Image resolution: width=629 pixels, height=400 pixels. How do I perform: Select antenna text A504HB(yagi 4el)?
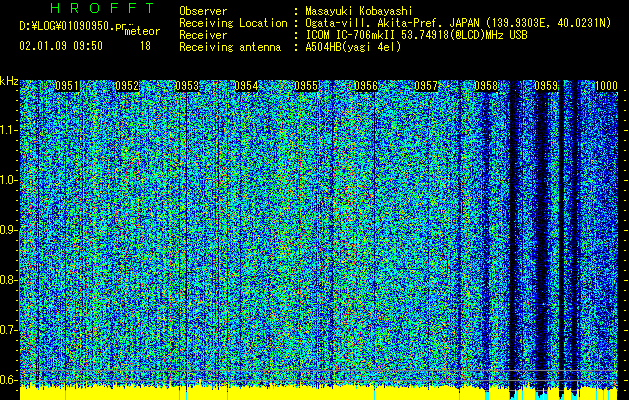tap(353, 47)
